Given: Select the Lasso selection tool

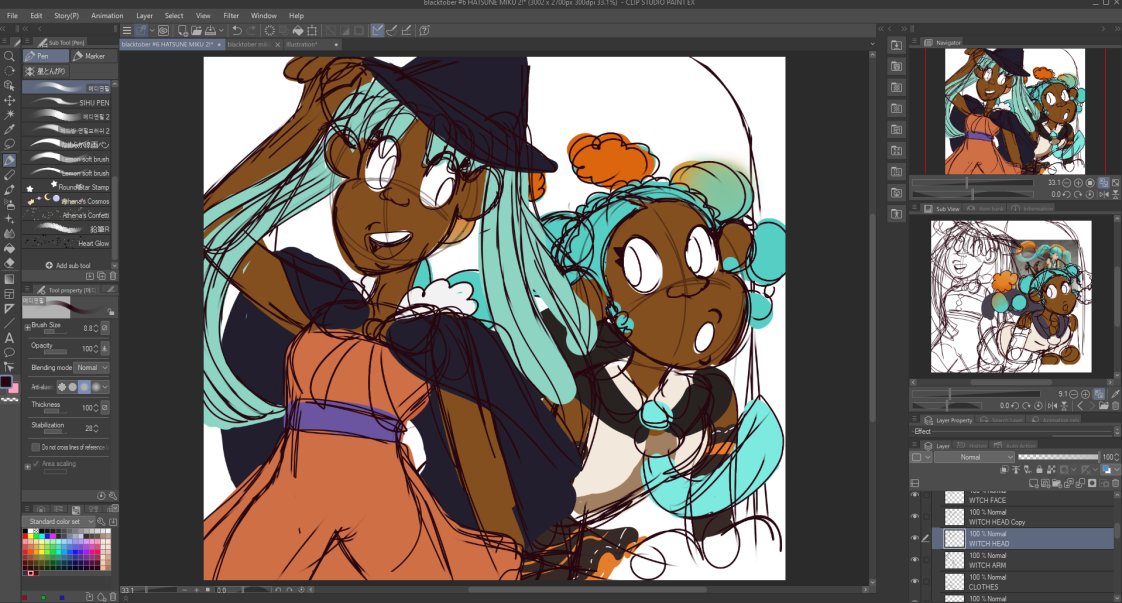Looking at the screenshot, I should [x=9, y=144].
